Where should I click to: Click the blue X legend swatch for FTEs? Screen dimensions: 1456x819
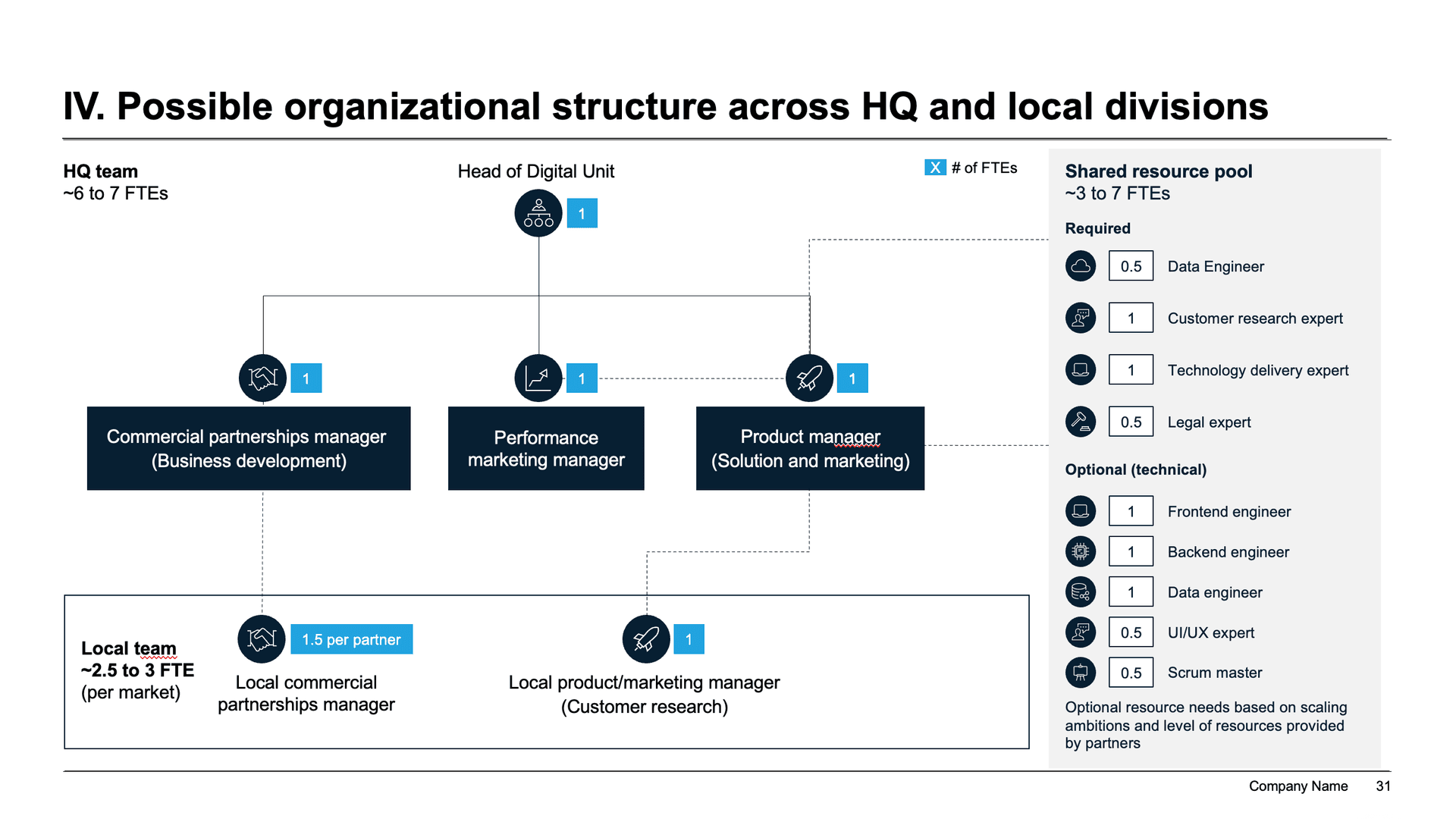934,168
